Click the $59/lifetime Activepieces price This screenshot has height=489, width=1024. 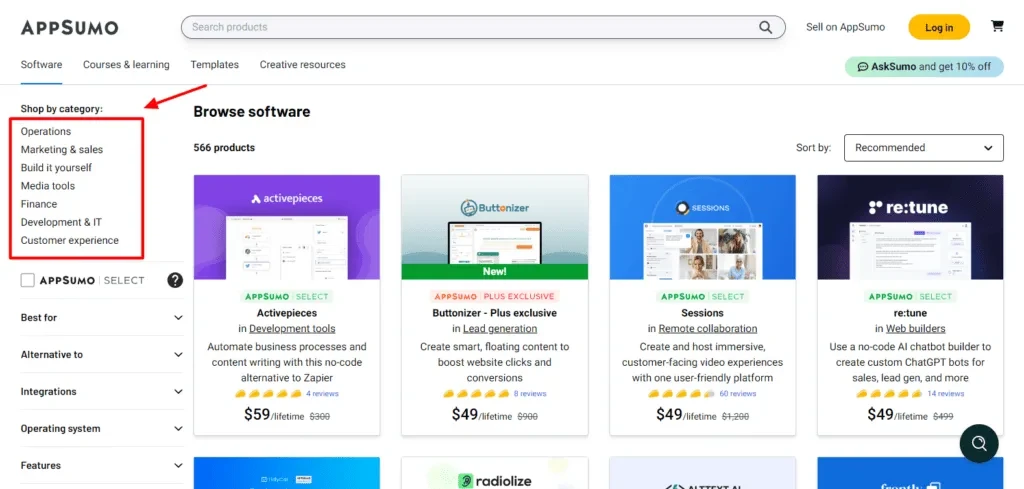274,415
